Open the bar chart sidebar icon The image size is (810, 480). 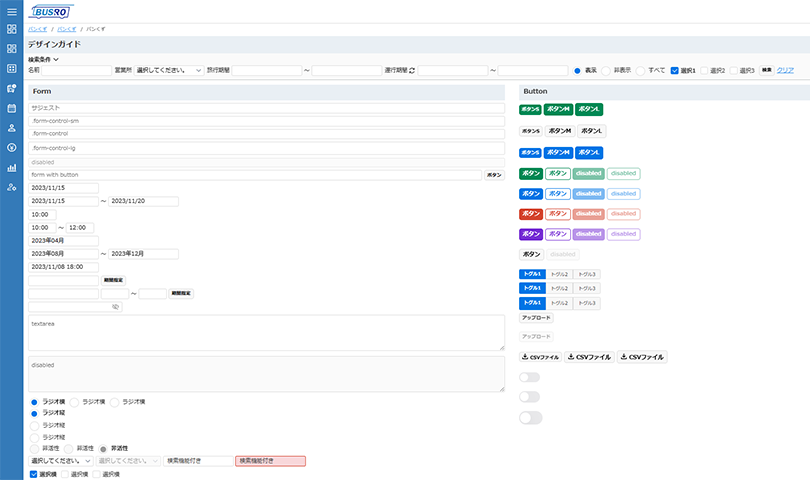tap(11, 168)
